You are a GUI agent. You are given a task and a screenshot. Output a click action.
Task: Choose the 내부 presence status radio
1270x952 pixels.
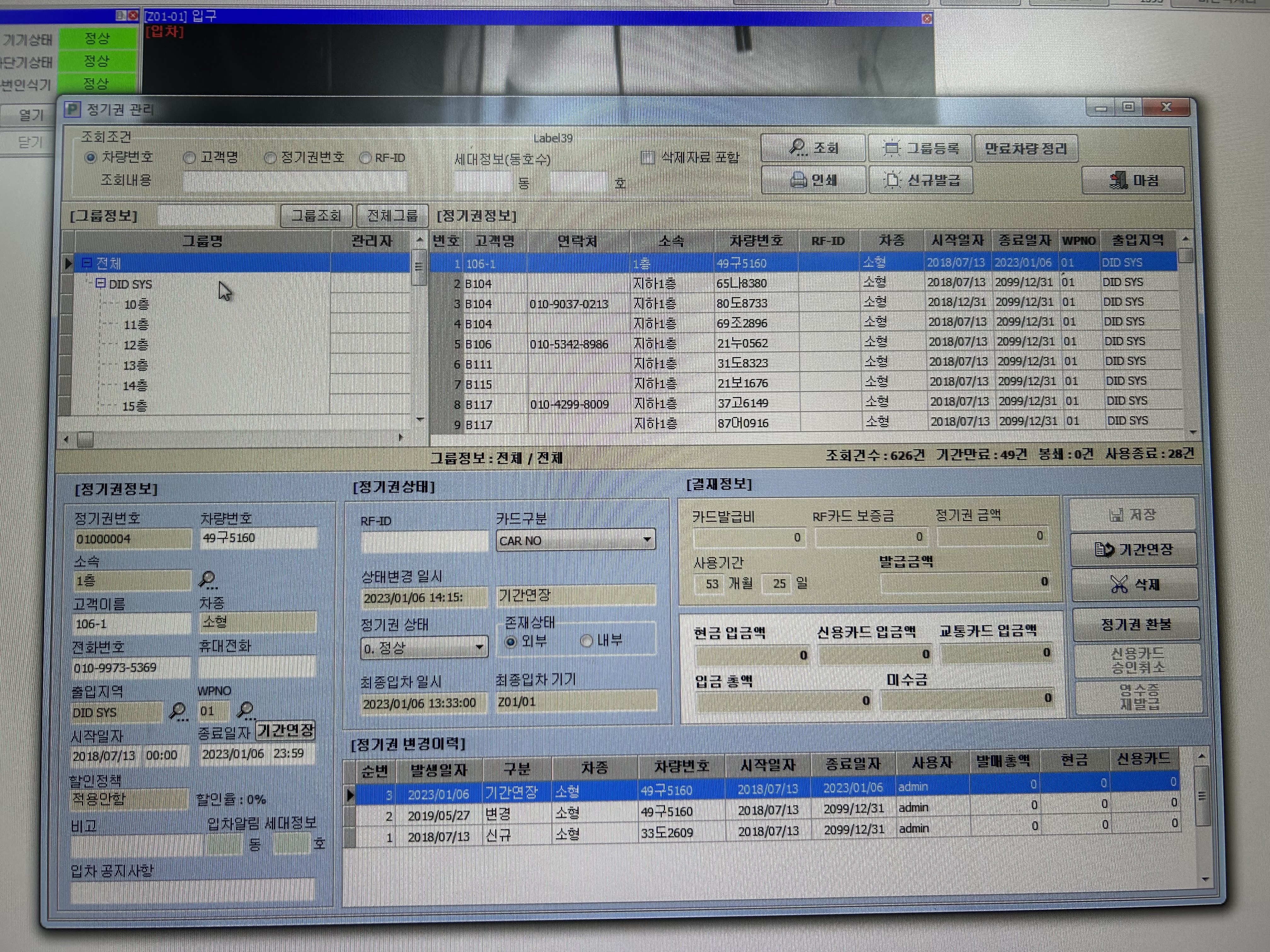[x=586, y=641]
